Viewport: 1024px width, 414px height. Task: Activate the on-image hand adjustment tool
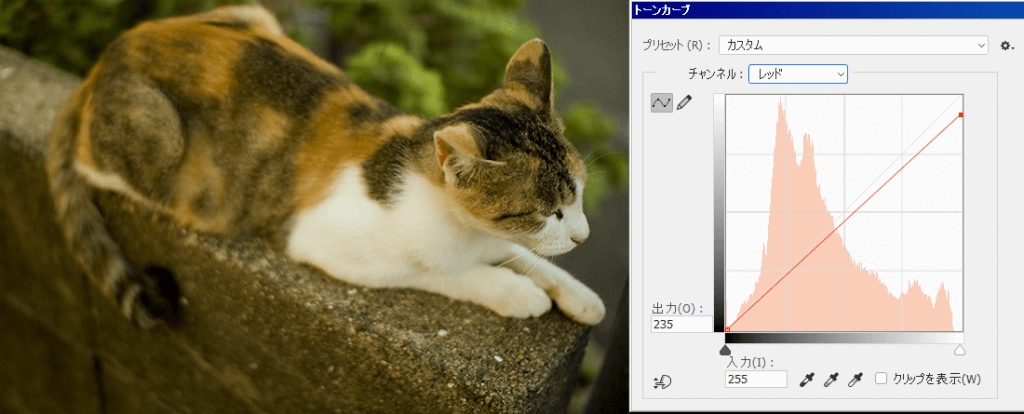click(x=662, y=381)
